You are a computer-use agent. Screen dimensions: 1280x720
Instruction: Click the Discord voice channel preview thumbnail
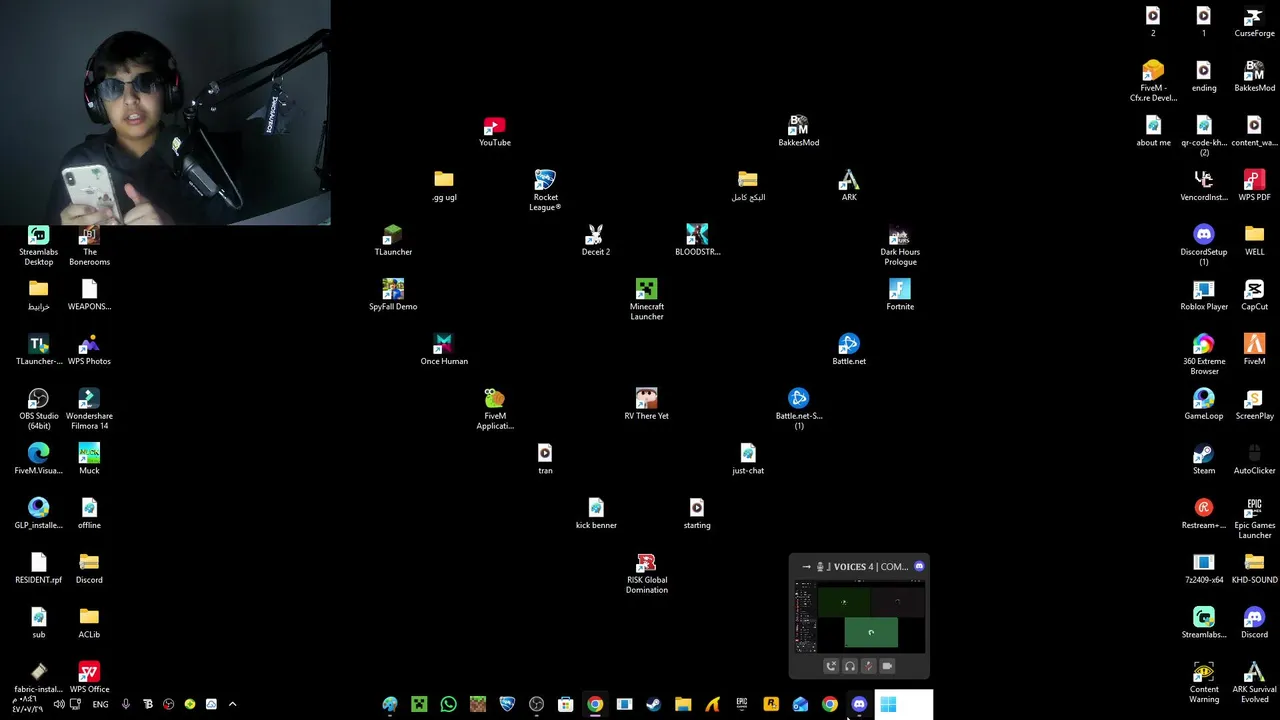pyautogui.click(x=860, y=616)
